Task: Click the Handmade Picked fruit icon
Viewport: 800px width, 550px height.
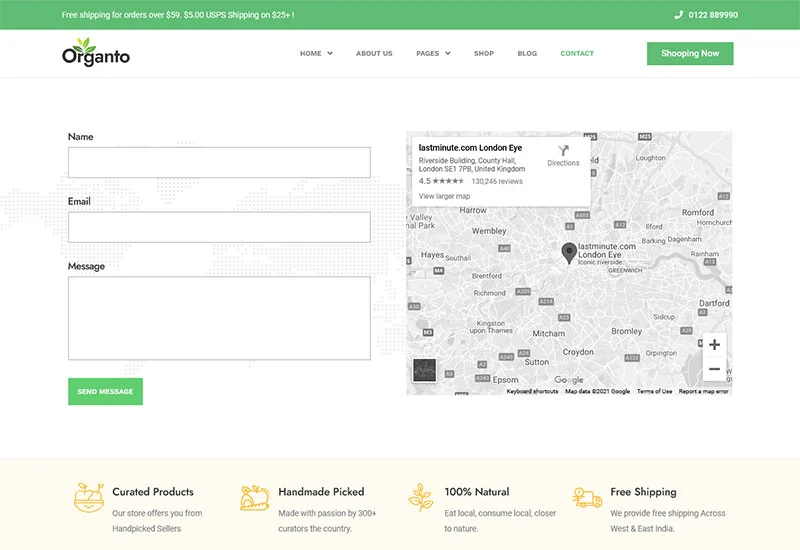Action: [255, 498]
